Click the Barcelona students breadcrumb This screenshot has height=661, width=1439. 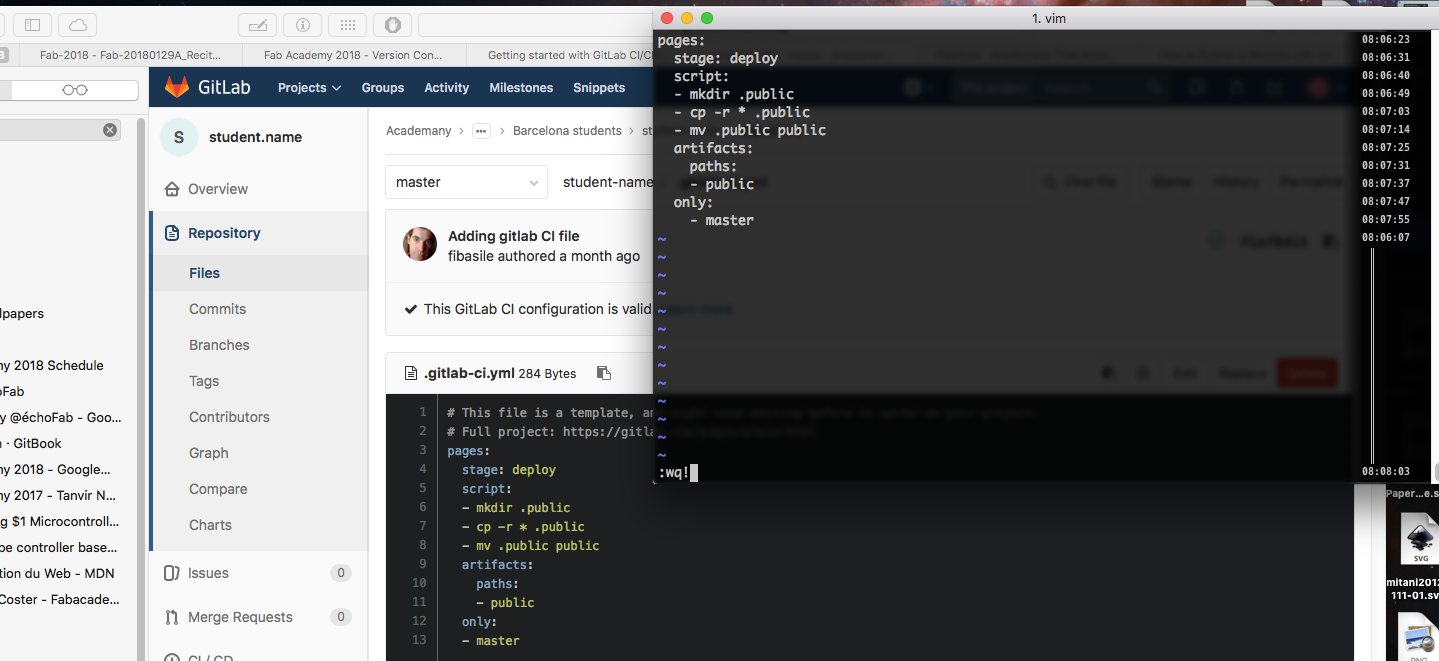(x=567, y=131)
